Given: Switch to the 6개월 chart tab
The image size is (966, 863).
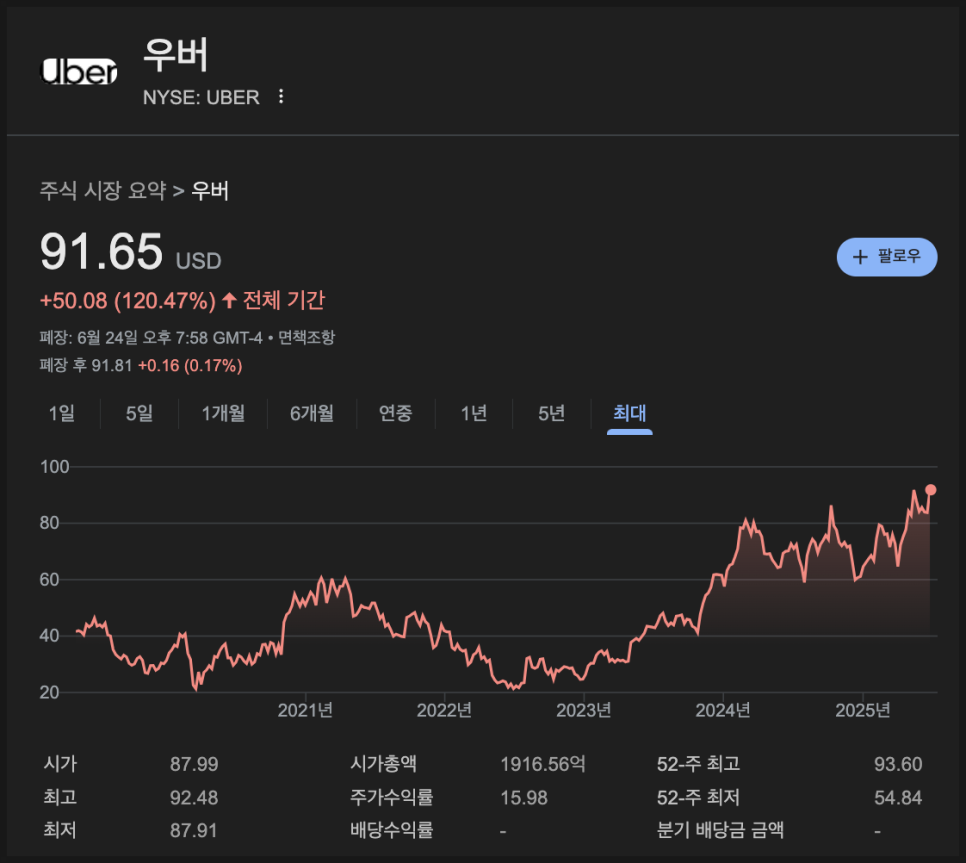Looking at the screenshot, I should [312, 413].
